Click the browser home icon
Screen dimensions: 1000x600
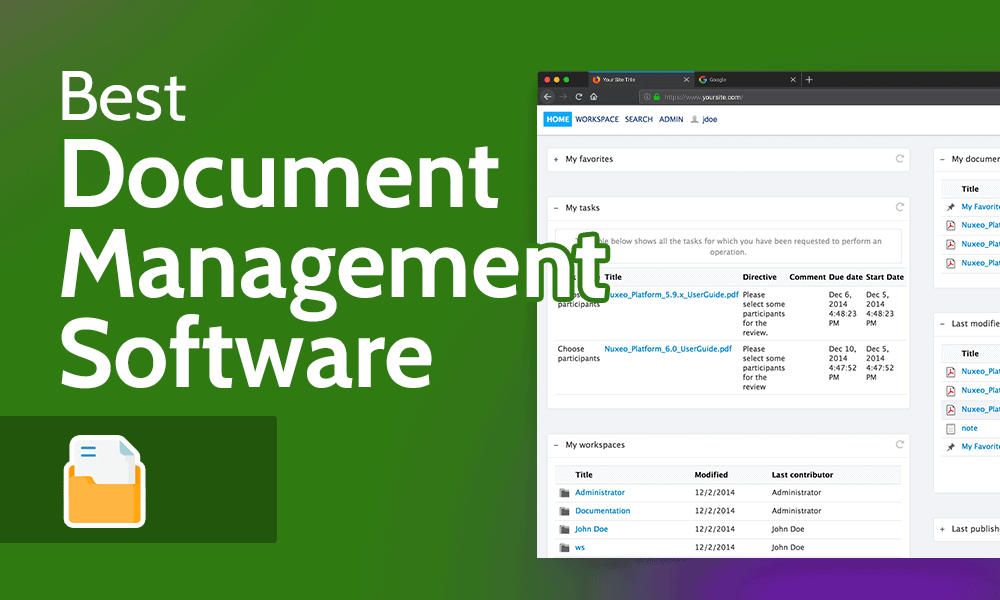(x=593, y=96)
